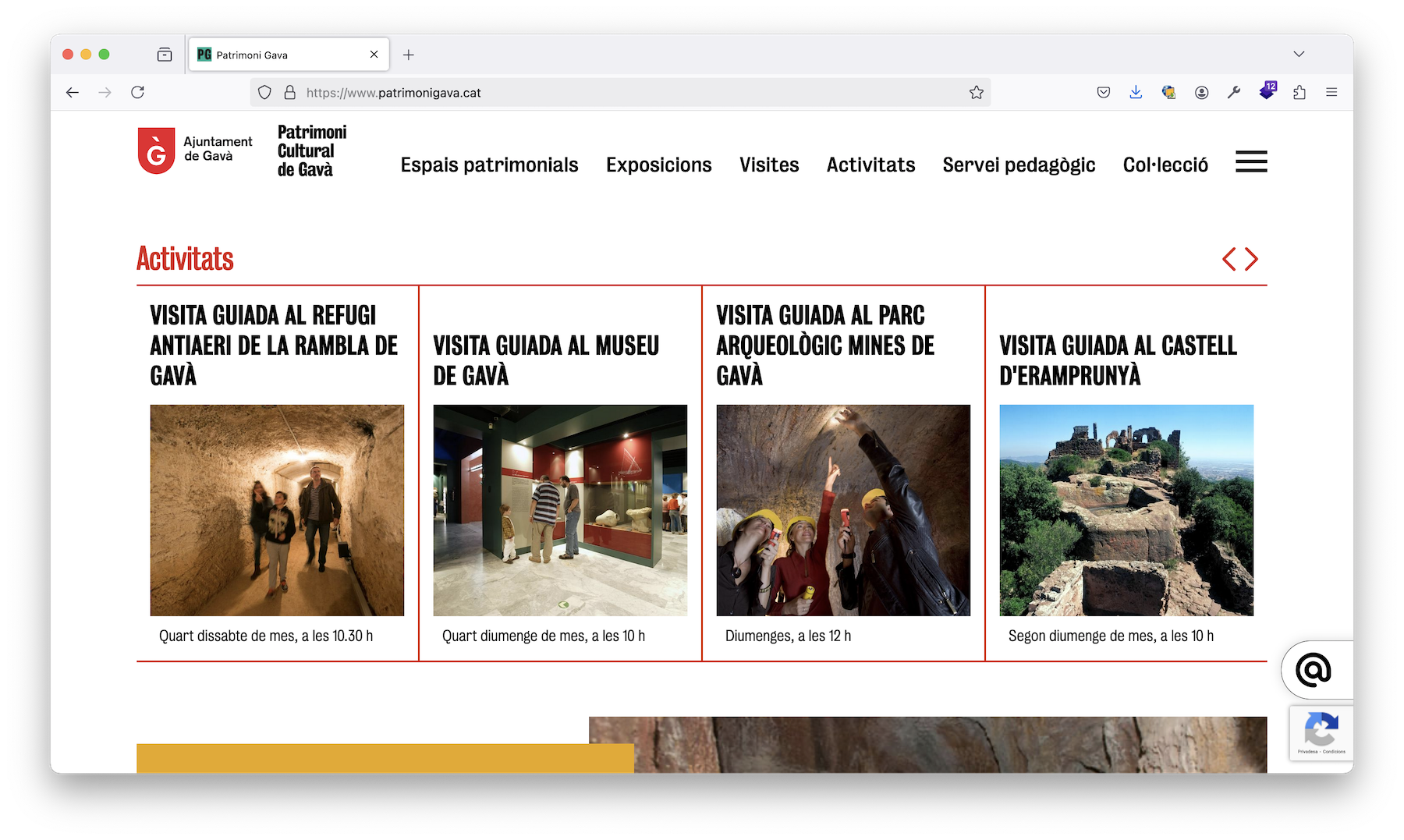Click the Save to Pocket icon
This screenshot has height=840, width=1404.
click(x=1103, y=93)
